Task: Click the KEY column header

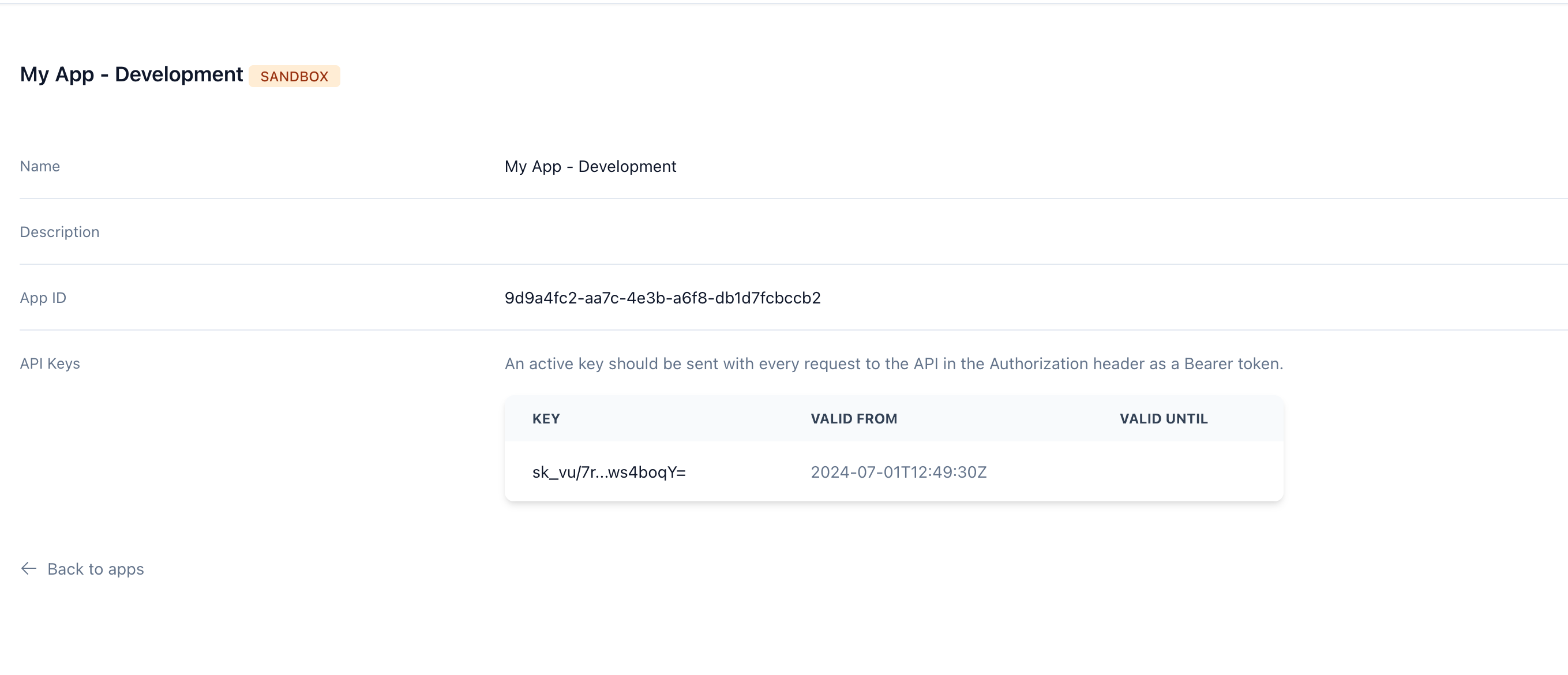Action: 545,419
